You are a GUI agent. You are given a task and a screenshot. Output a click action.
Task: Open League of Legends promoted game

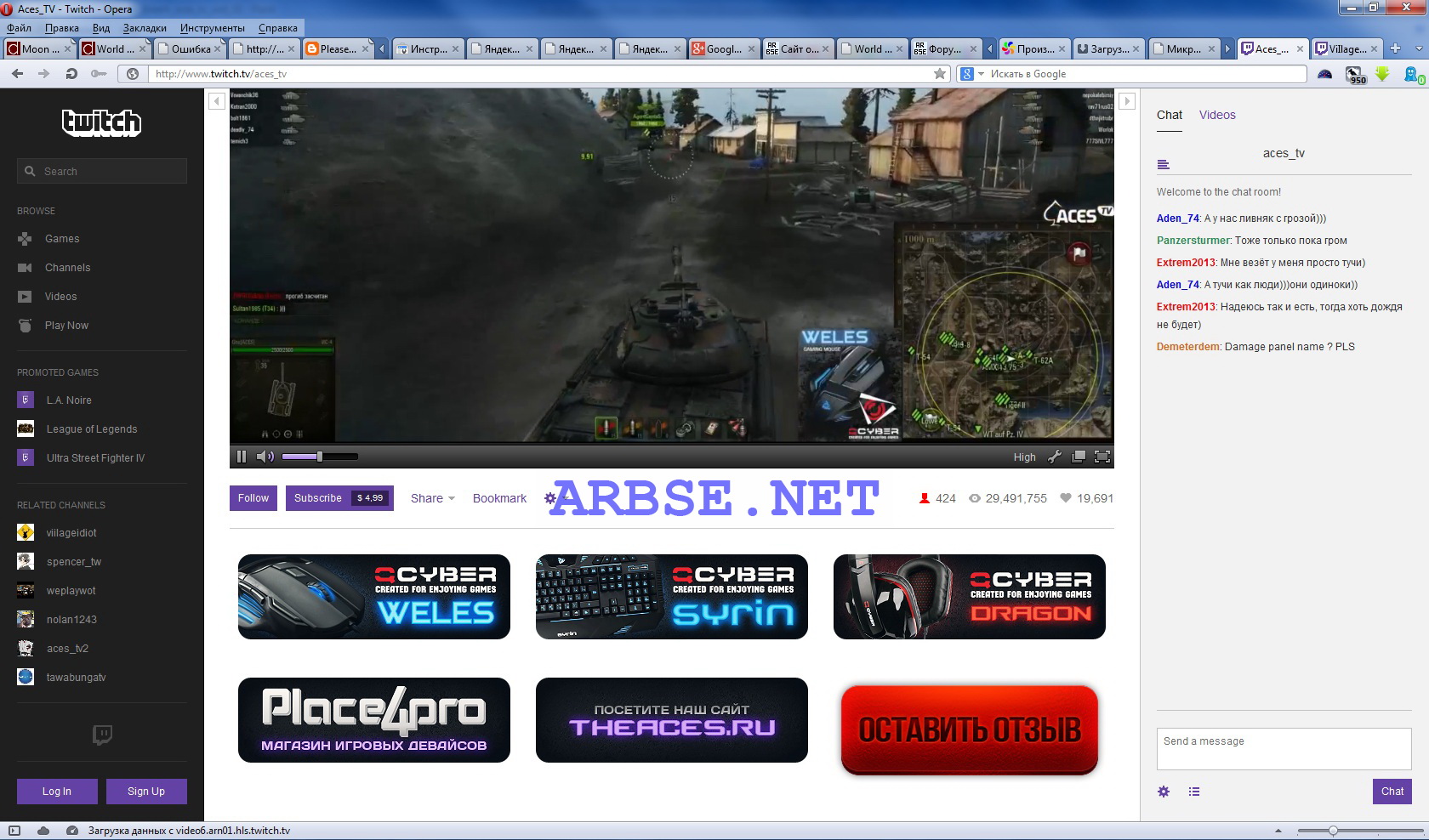point(78,429)
